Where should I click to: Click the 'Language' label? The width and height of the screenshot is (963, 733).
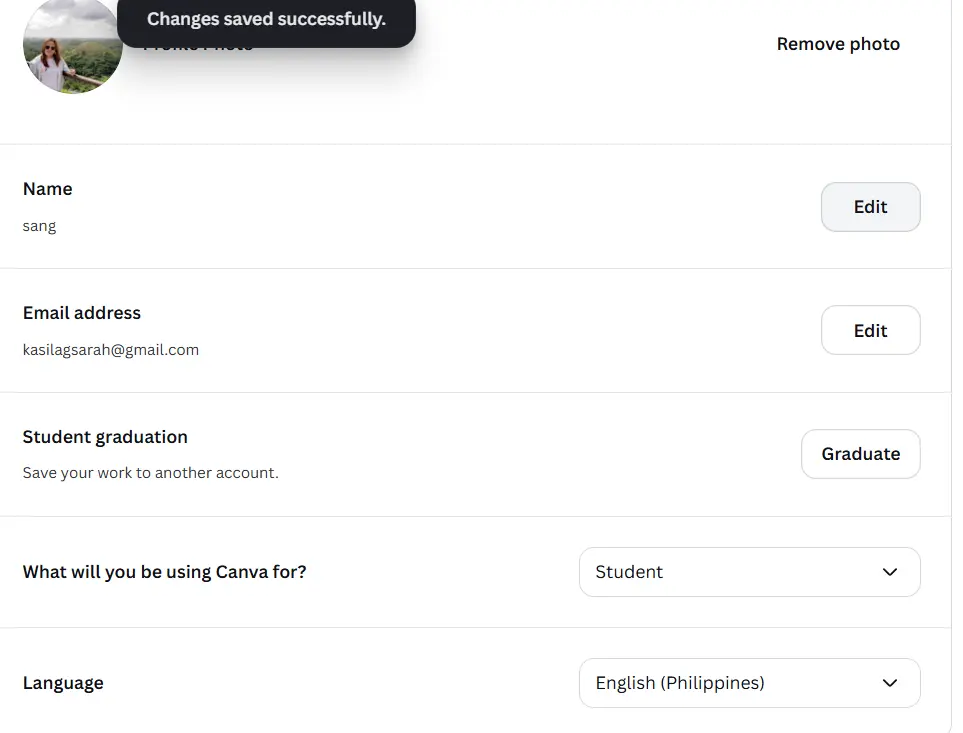pos(63,683)
